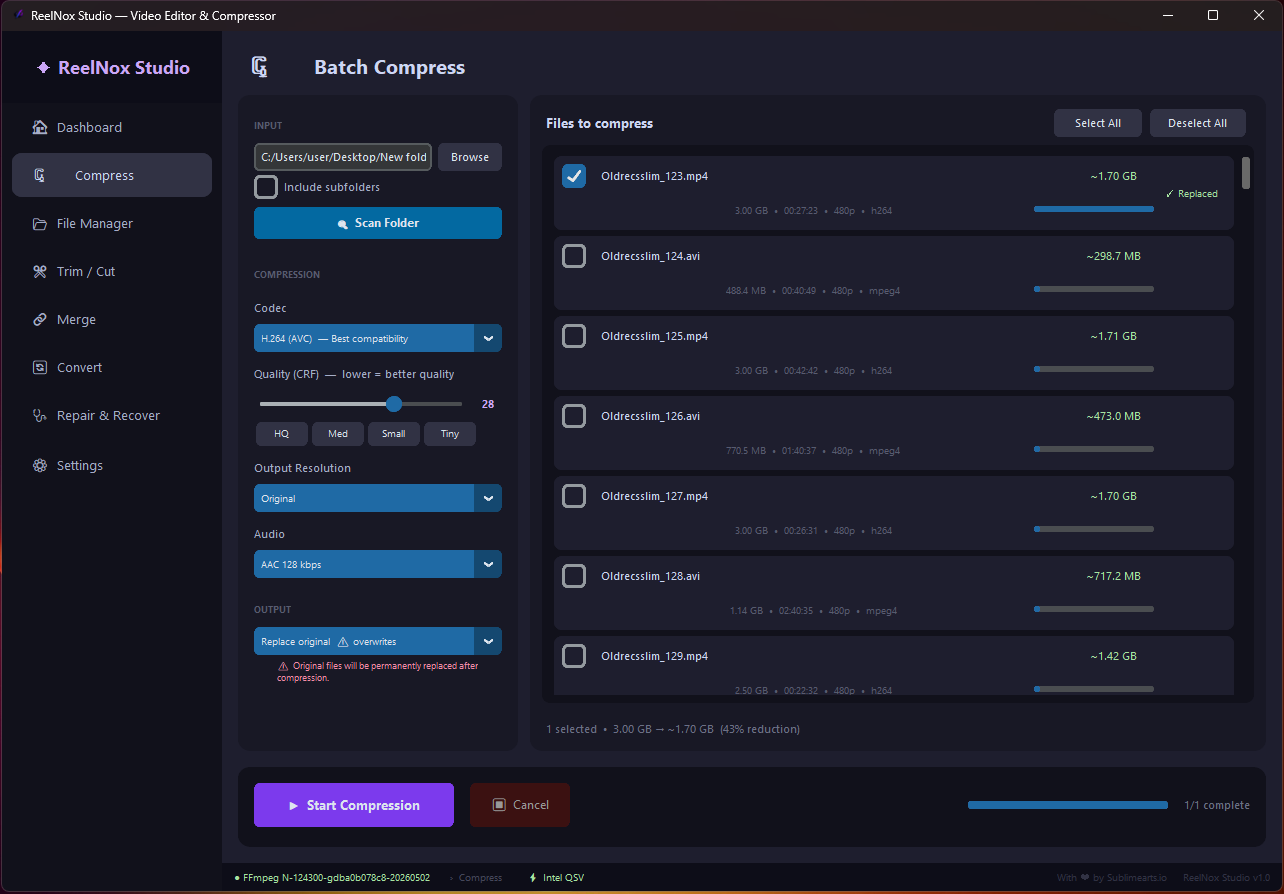Click the ReelNox Studio star logo
1284x894 pixels.
point(43,68)
